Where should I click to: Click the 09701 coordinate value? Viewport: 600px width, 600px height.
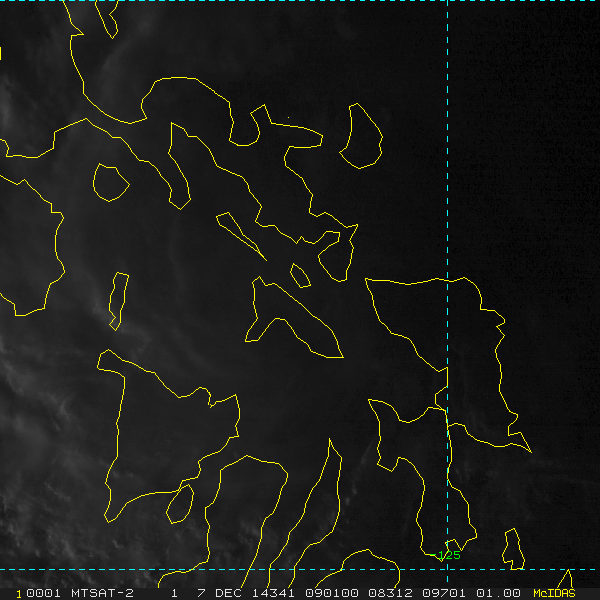444,593
